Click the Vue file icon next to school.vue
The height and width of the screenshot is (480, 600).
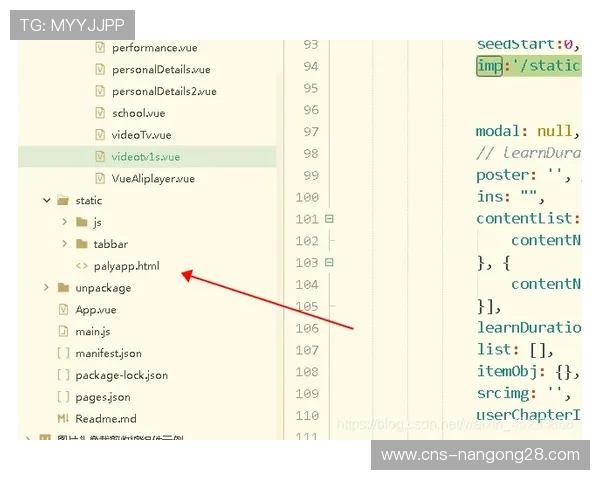[99, 113]
